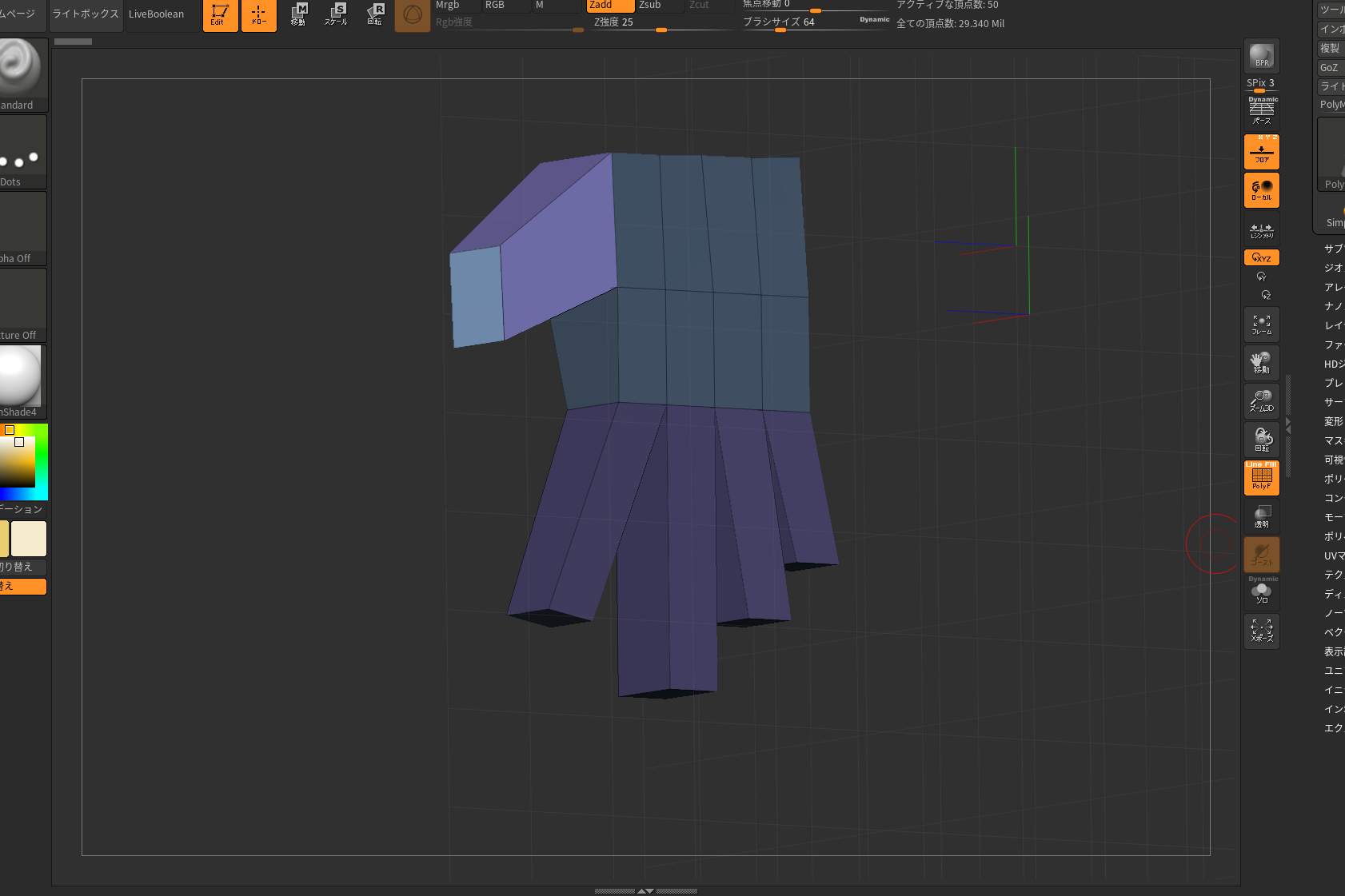Click the Rotate (回転) view navigation icon
The image size is (1345, 896).
1262,439
